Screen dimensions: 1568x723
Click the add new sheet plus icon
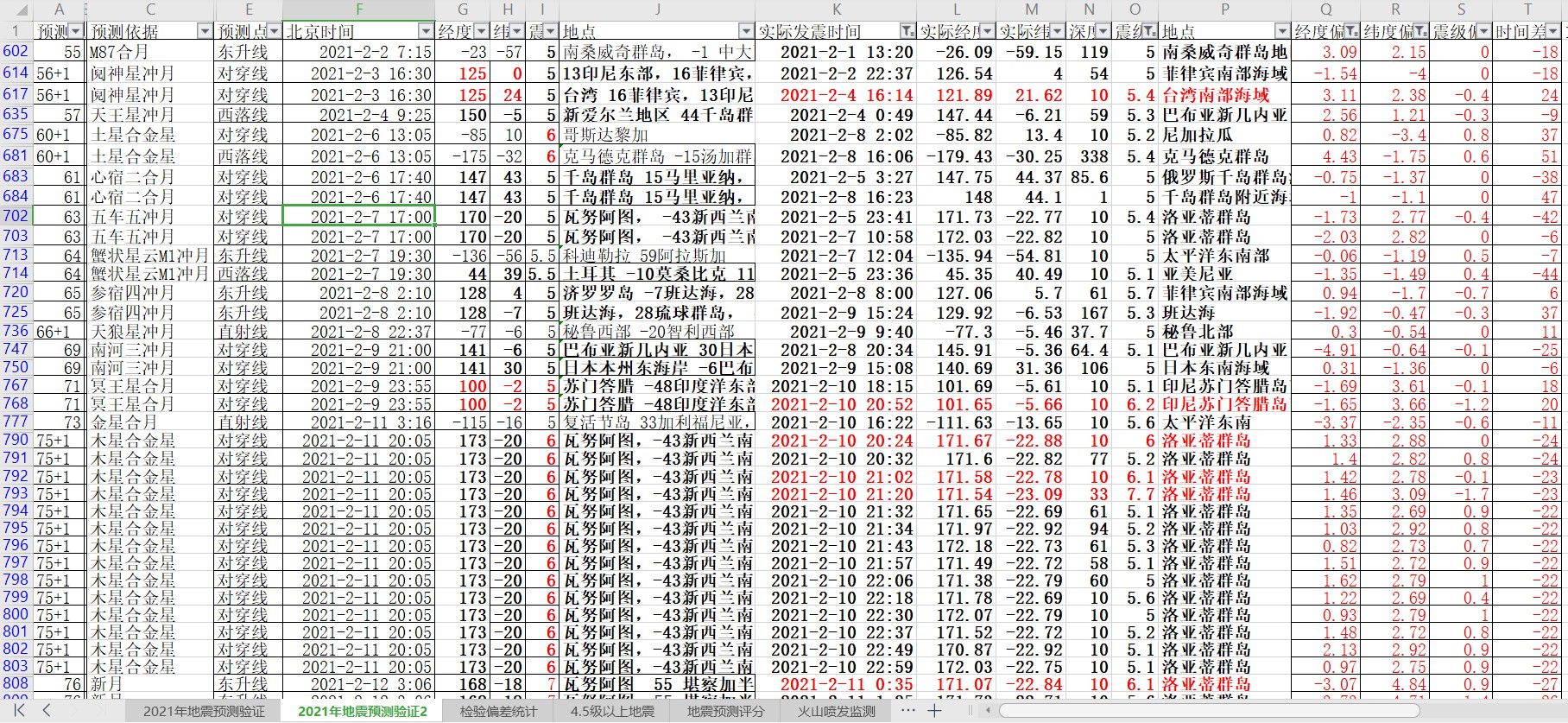tap(934, 710)
